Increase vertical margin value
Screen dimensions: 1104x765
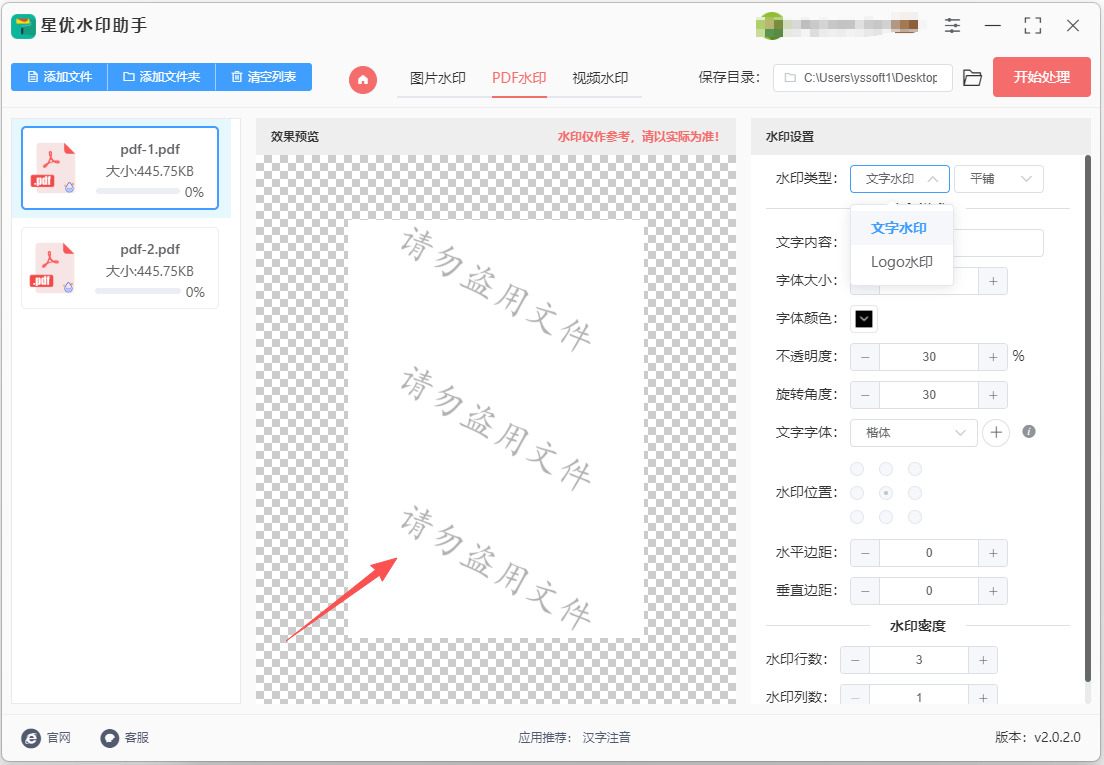(993, 591)
